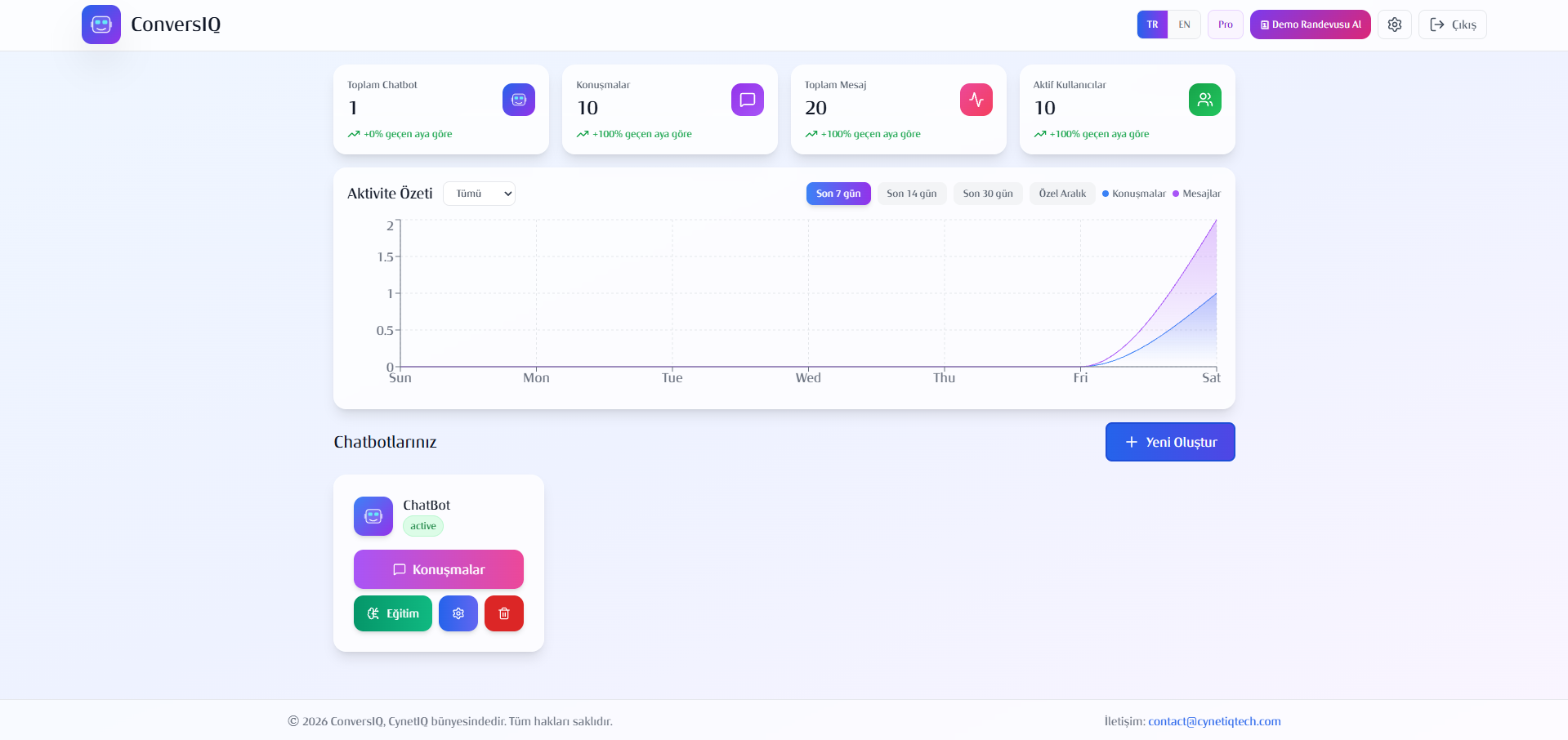Delete ChatBot using the red trash button
Screen dimensions: 1568x740
coord(504,613)
